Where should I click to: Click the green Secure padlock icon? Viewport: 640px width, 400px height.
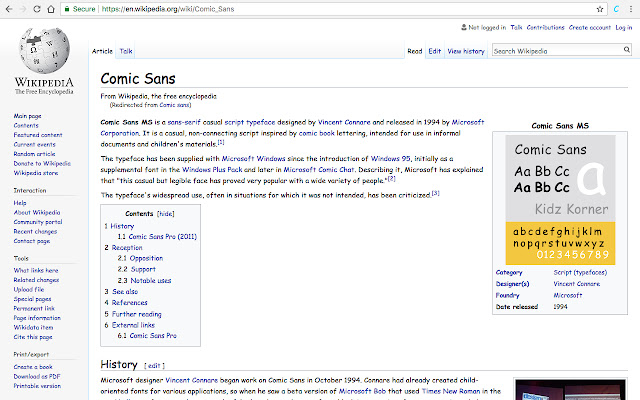click(67, 9)
